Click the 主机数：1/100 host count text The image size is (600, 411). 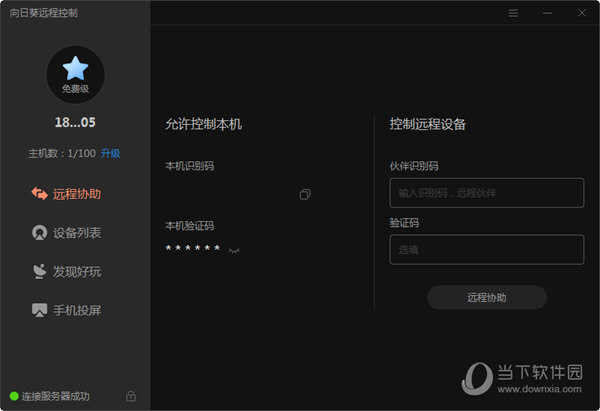62,153
